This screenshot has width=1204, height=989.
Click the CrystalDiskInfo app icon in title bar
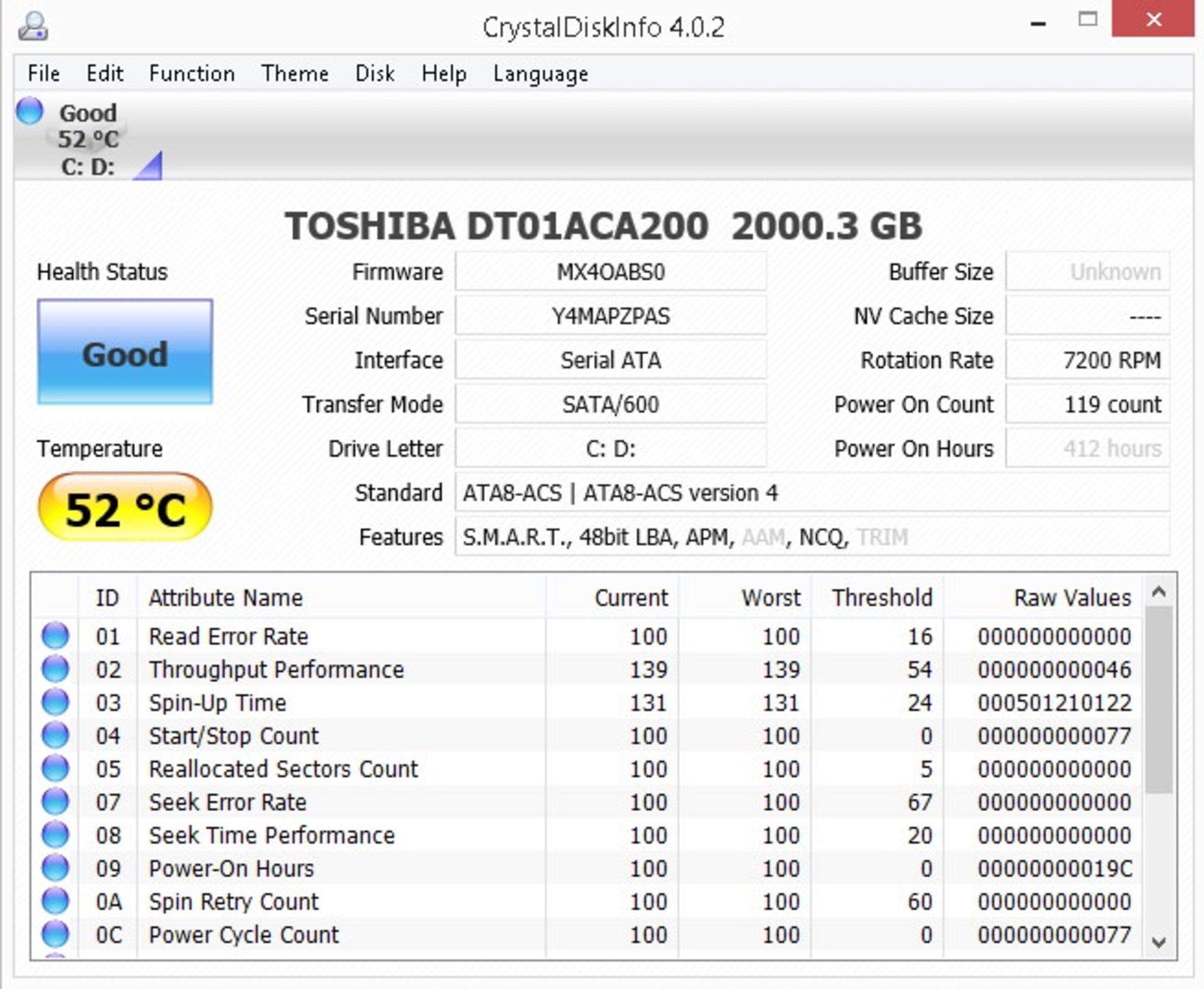point(33,26)
